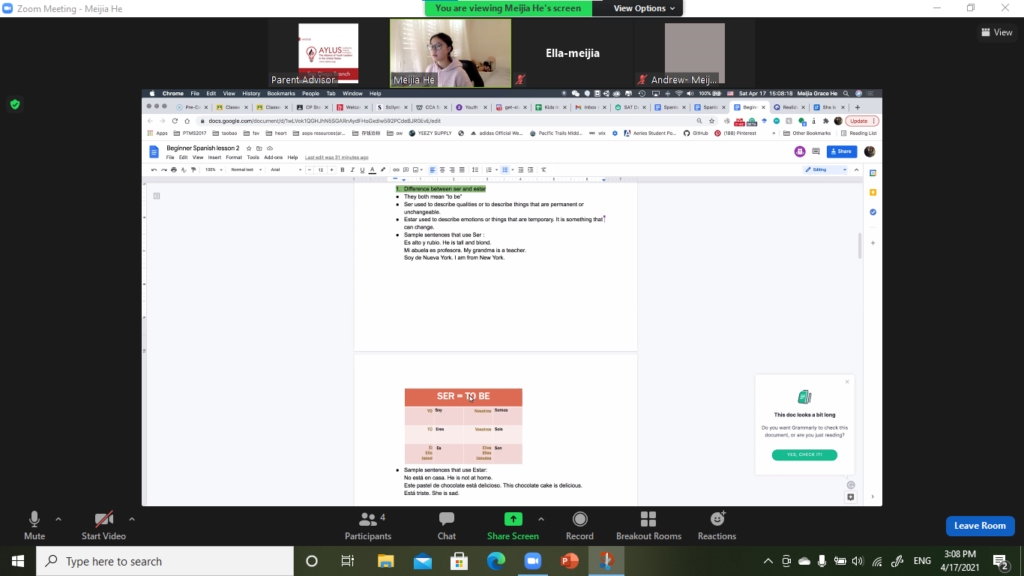The image size is (1024, 576).
Task: Open the Zoom Chat panel
Action: click(x=447, y=526)
